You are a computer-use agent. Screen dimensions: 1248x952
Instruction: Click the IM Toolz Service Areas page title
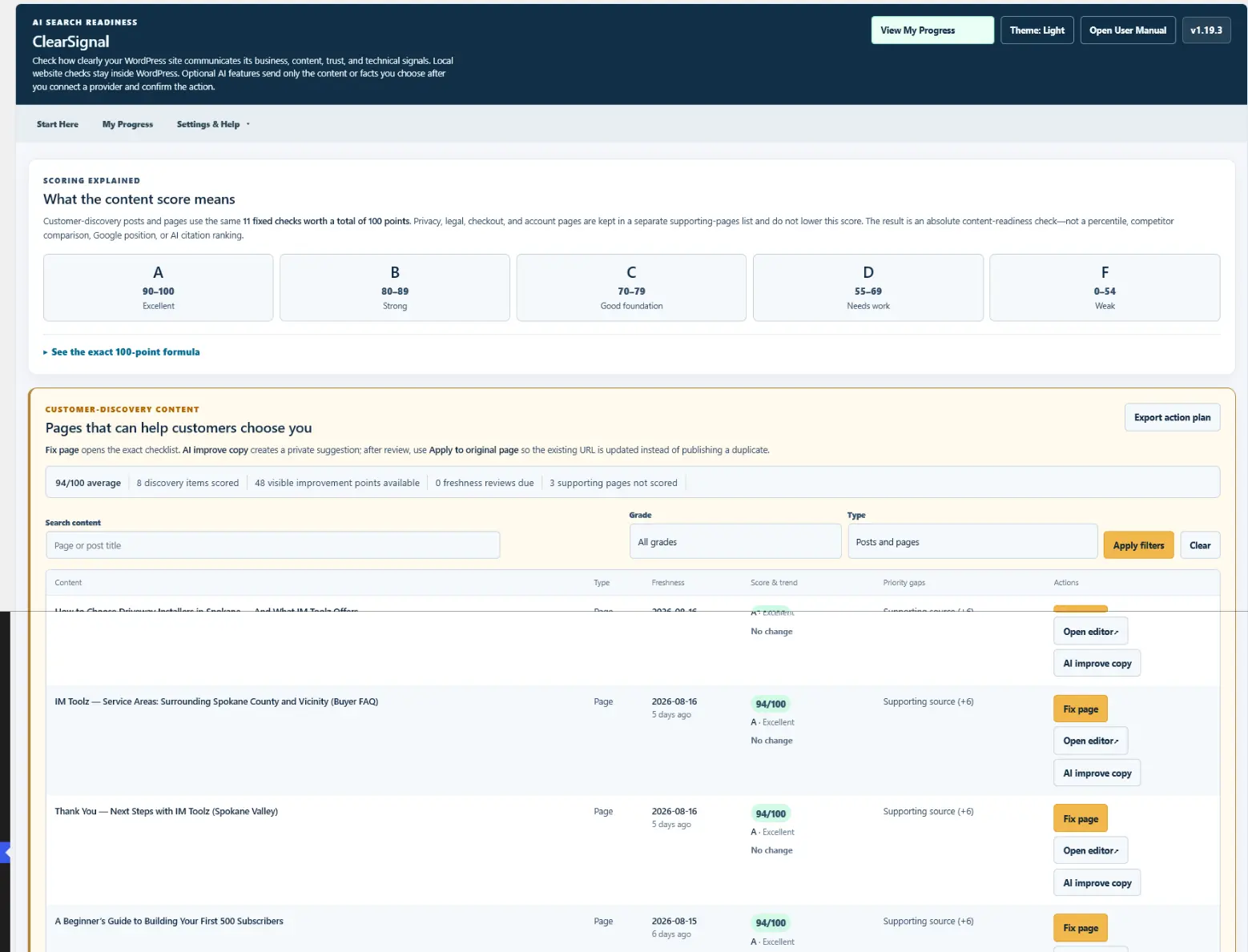coord(216,701)
